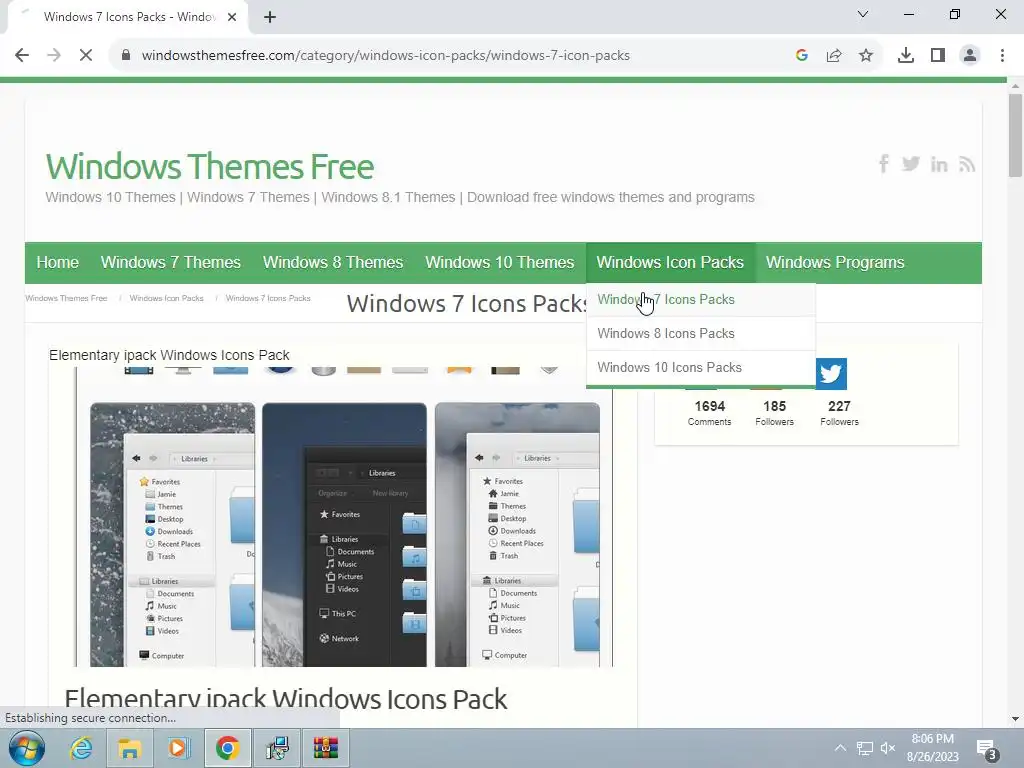Toggle the Chrome side panel
This screenshot has height=768, width=1024.
pos(938,56)
